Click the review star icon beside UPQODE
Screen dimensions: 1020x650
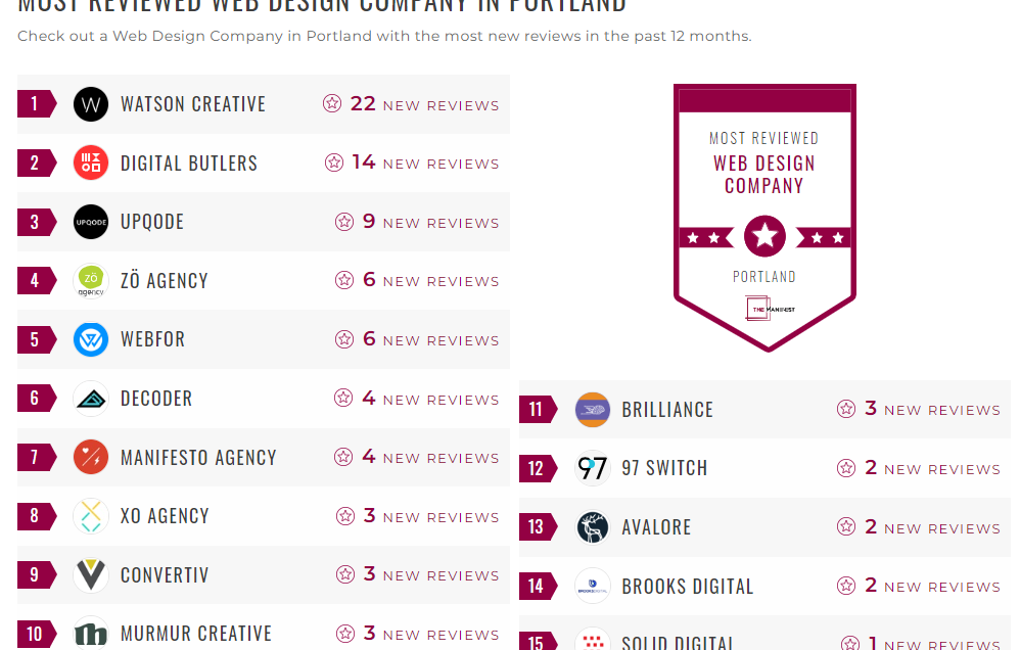tap(345, 222)
